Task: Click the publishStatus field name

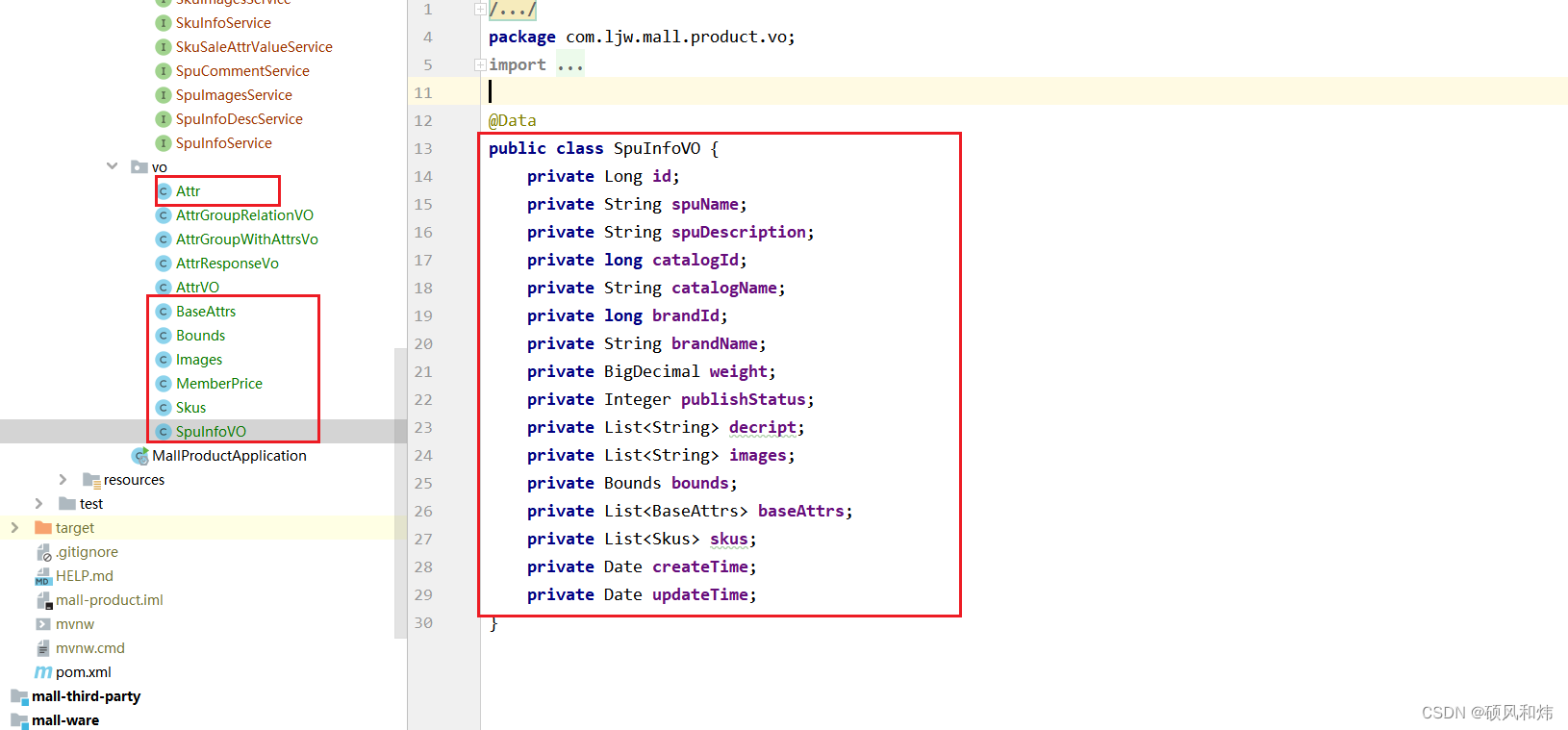Action: pos(744,400)
